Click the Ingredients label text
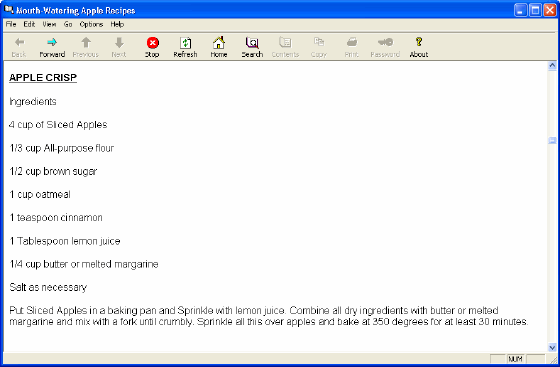Image resolution: width=560 pixels, height=367 pixels. pos(33,102)
